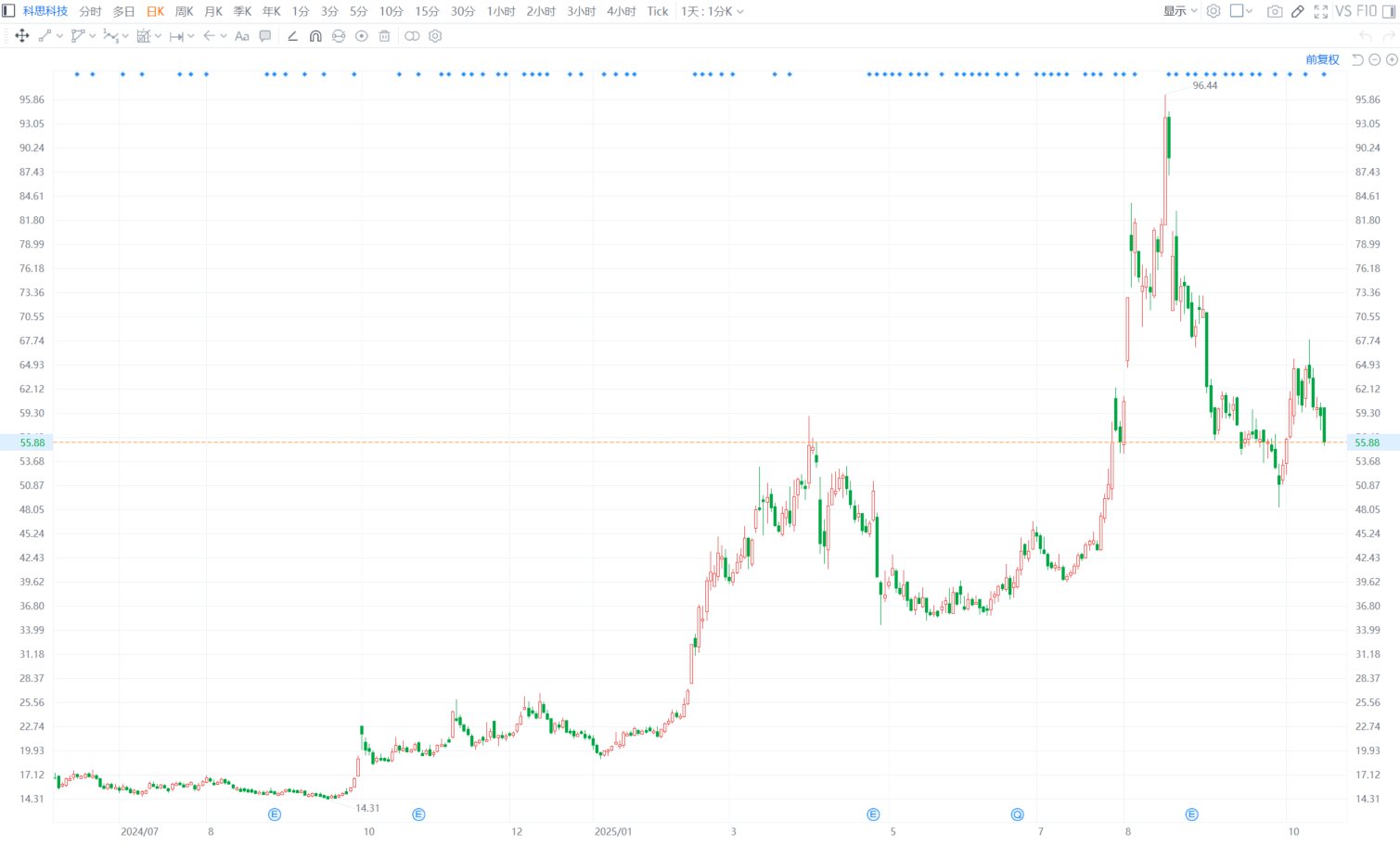Zoom in chart with plus icon

tap(1392, 59)
